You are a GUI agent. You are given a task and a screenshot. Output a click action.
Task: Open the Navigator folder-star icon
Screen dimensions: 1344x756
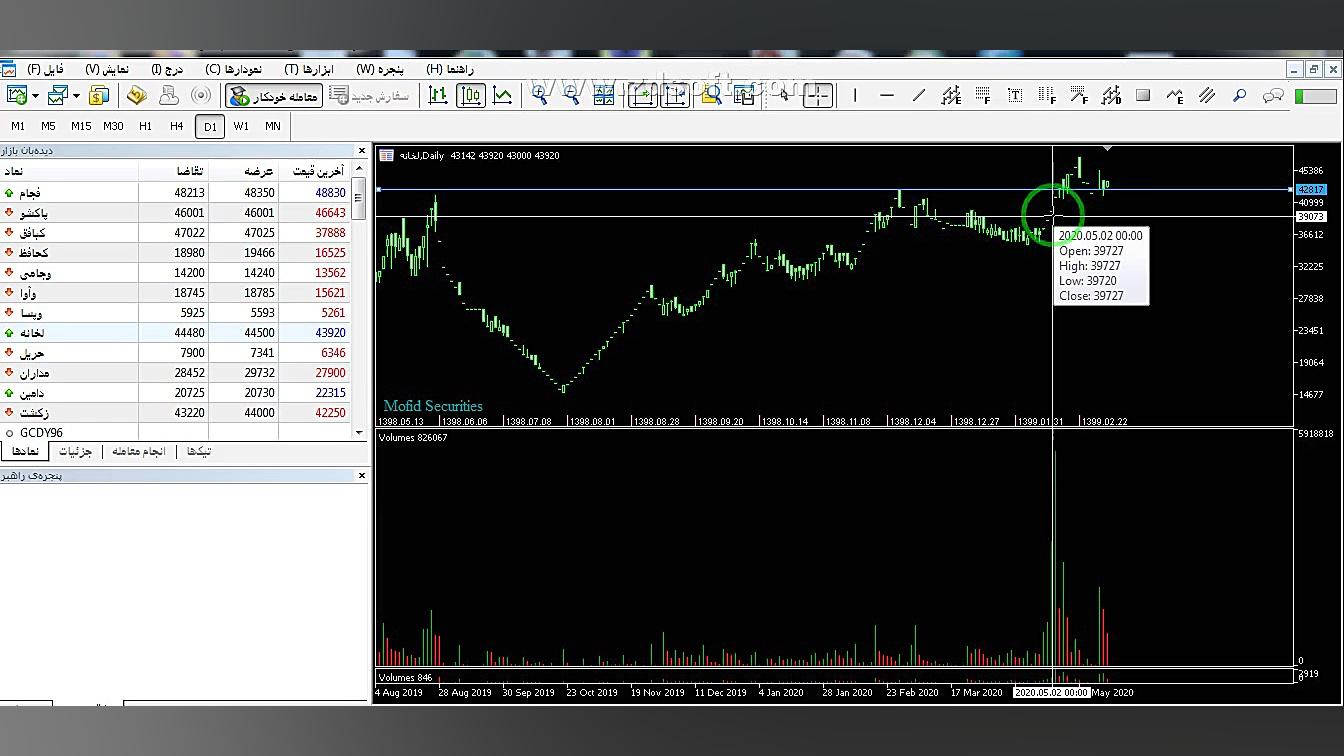coord(137,95)
